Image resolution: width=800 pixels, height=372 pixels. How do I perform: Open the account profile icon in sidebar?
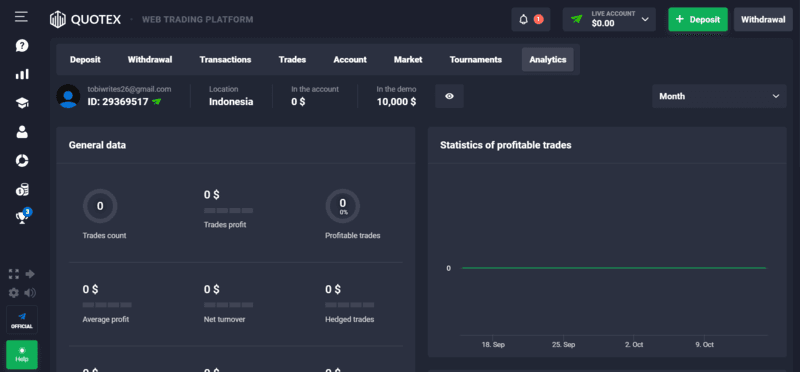click(22, 132)
